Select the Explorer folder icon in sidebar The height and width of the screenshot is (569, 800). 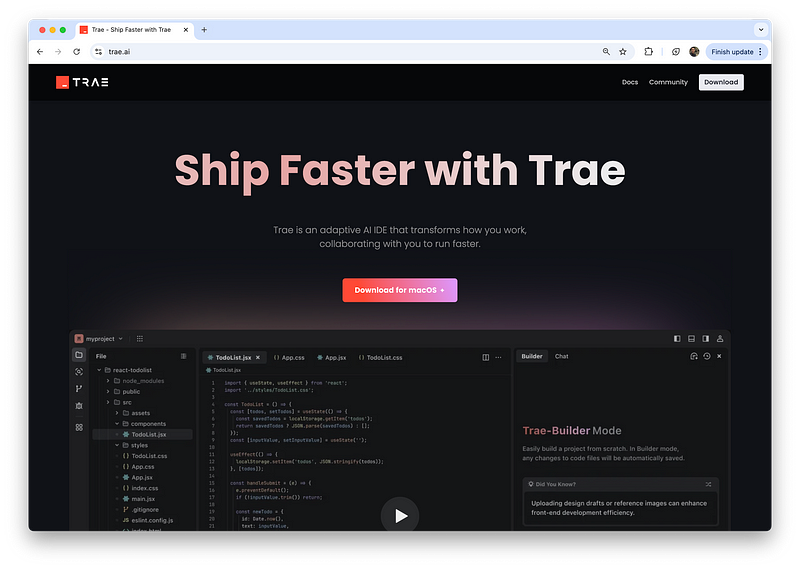pyautogui.click(x=79, y=355)
